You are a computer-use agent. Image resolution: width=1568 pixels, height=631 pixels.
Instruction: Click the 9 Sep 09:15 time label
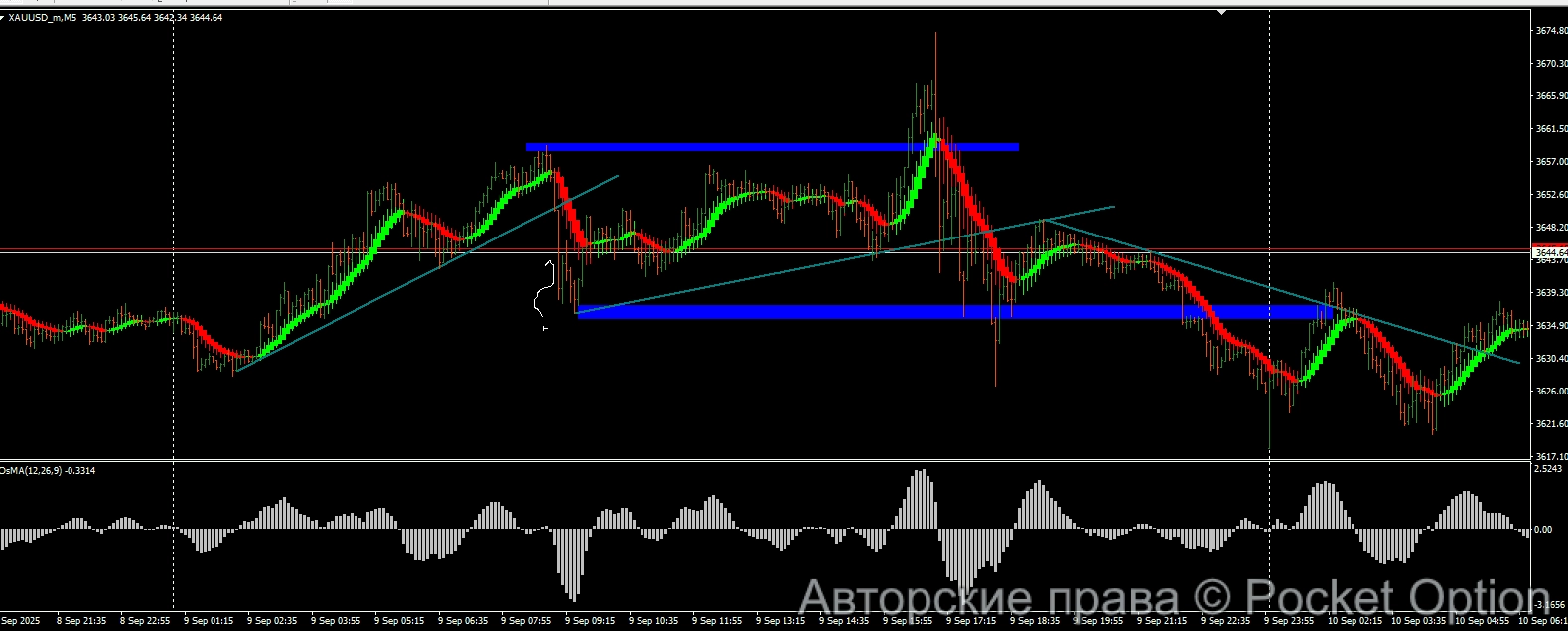[590, 621]
